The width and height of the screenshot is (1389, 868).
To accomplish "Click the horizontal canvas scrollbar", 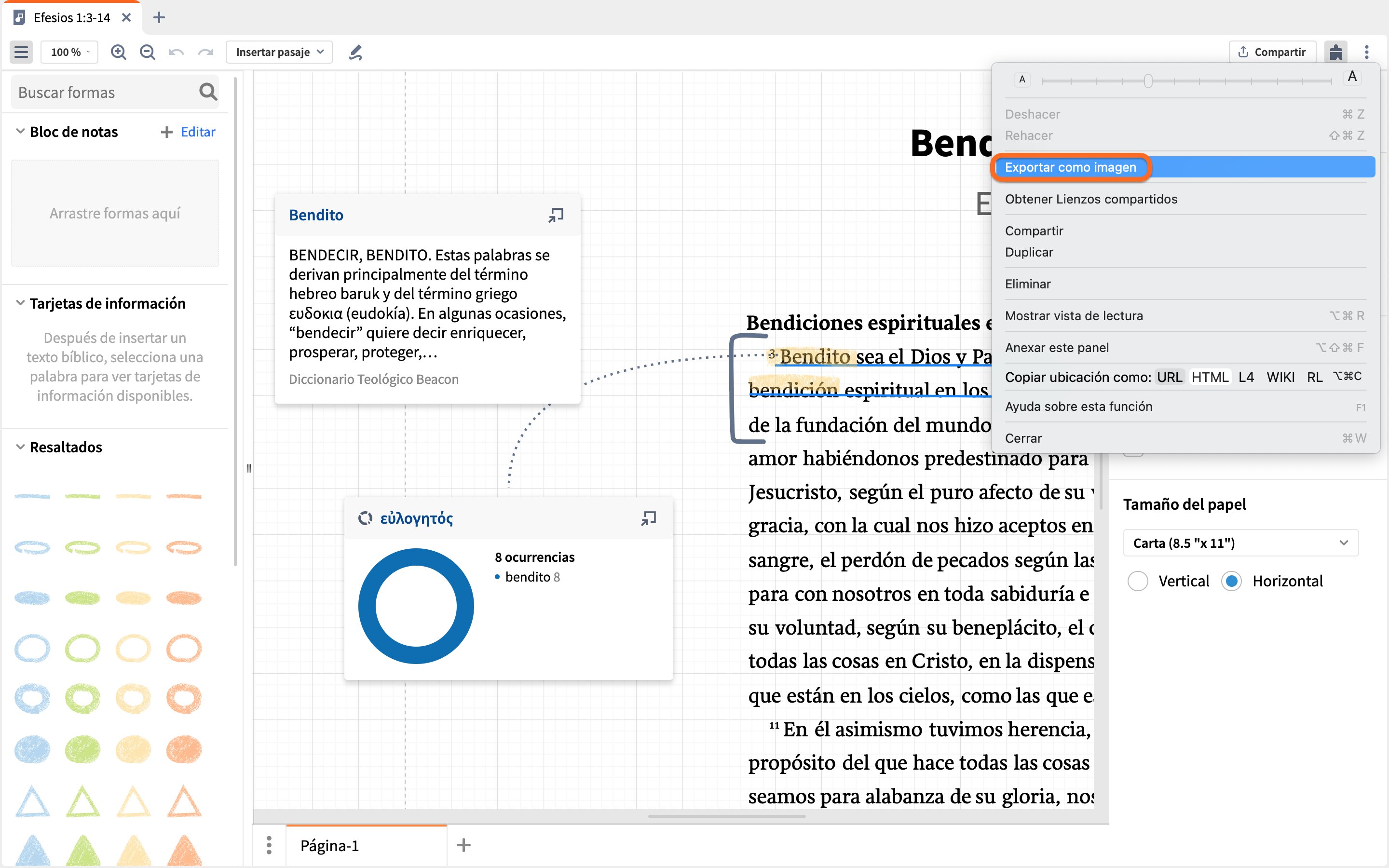I will tap(727, 816).
